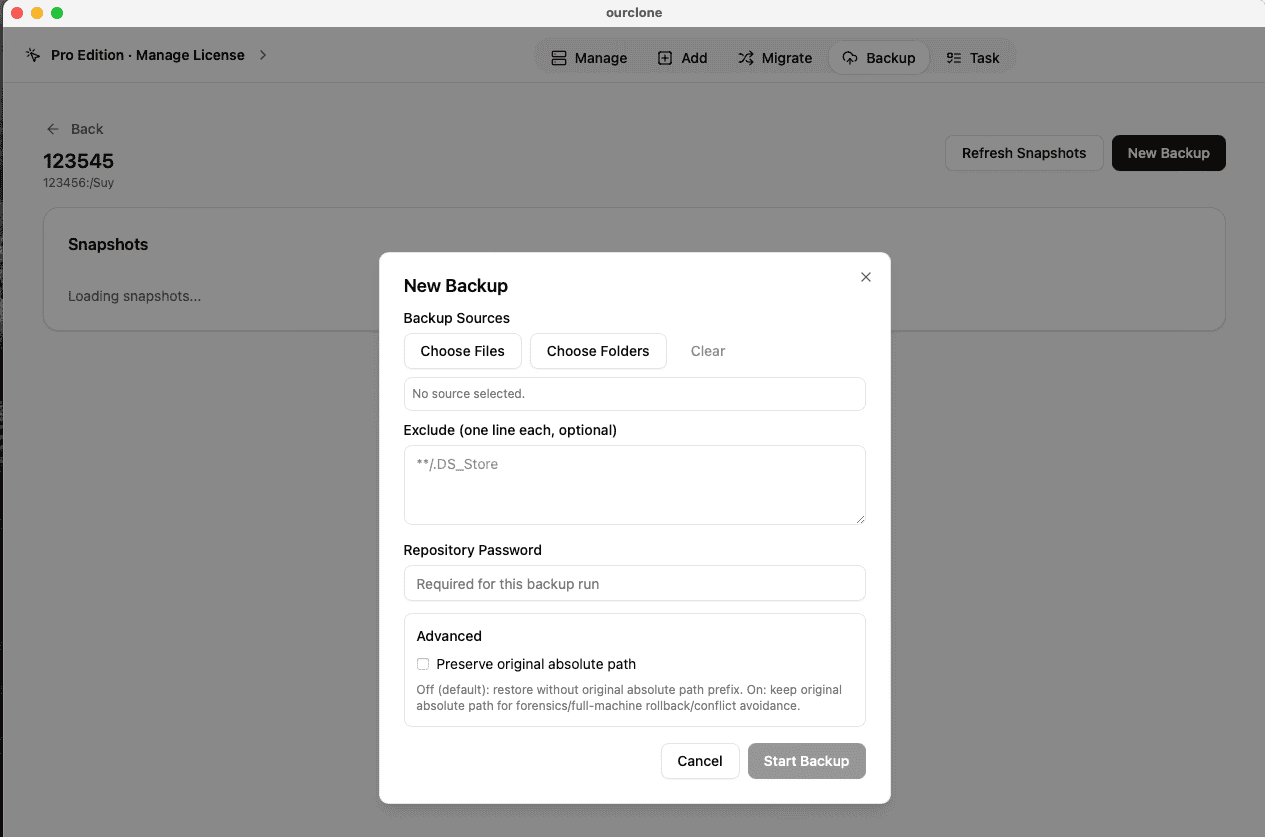Click the wrench icon beside Pro Edition
This screenshot has height=837, width=1265.
(x=32, y=55)
